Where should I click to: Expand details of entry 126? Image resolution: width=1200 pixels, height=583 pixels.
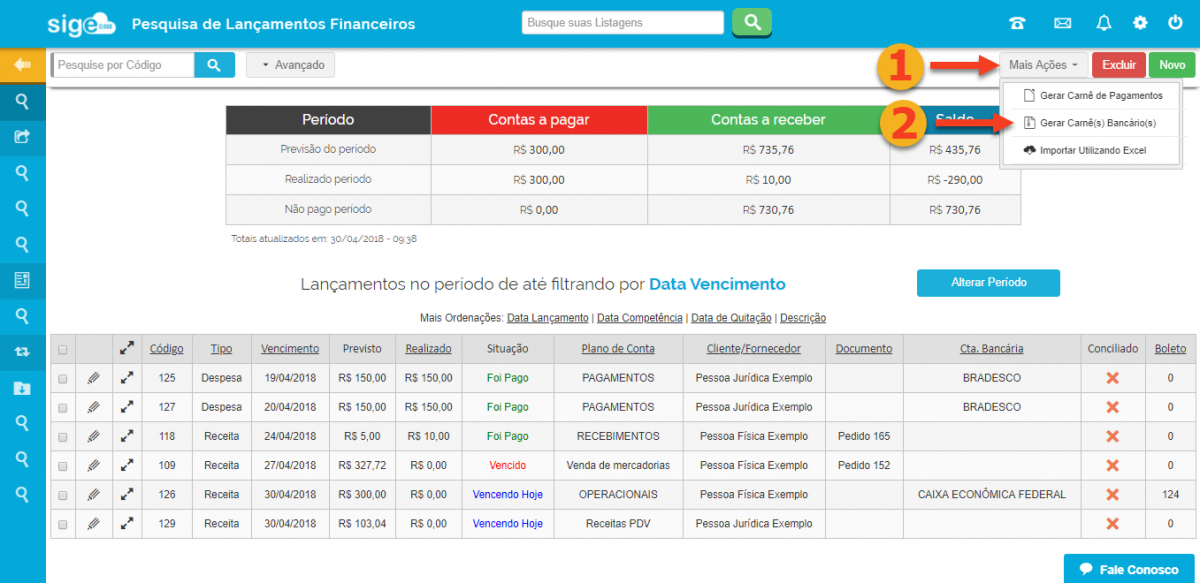(127, 495)
